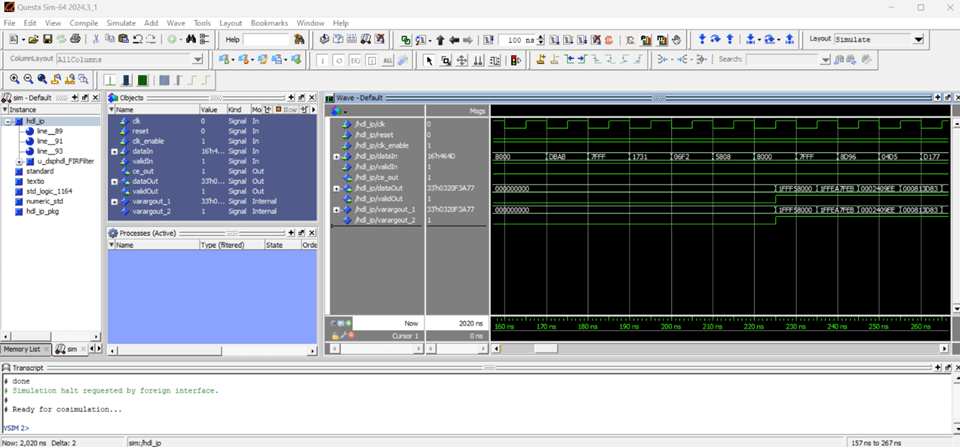The image size is (960, 448).
Task: Open the Simulate menu
Action: (121, 22)
